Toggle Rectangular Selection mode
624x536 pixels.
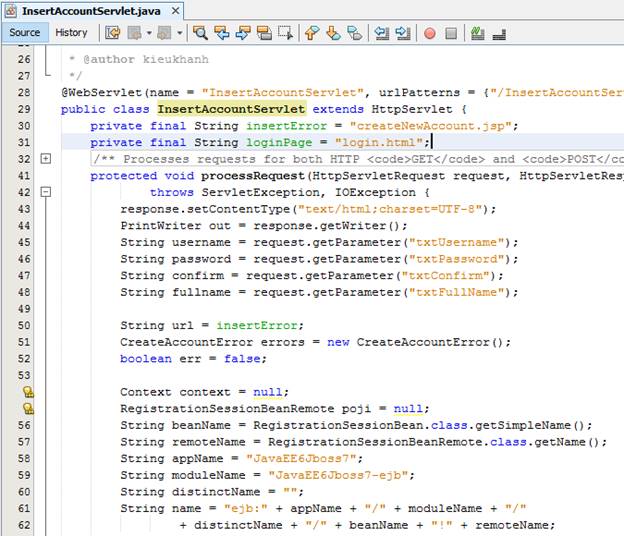tap(285, 33)
